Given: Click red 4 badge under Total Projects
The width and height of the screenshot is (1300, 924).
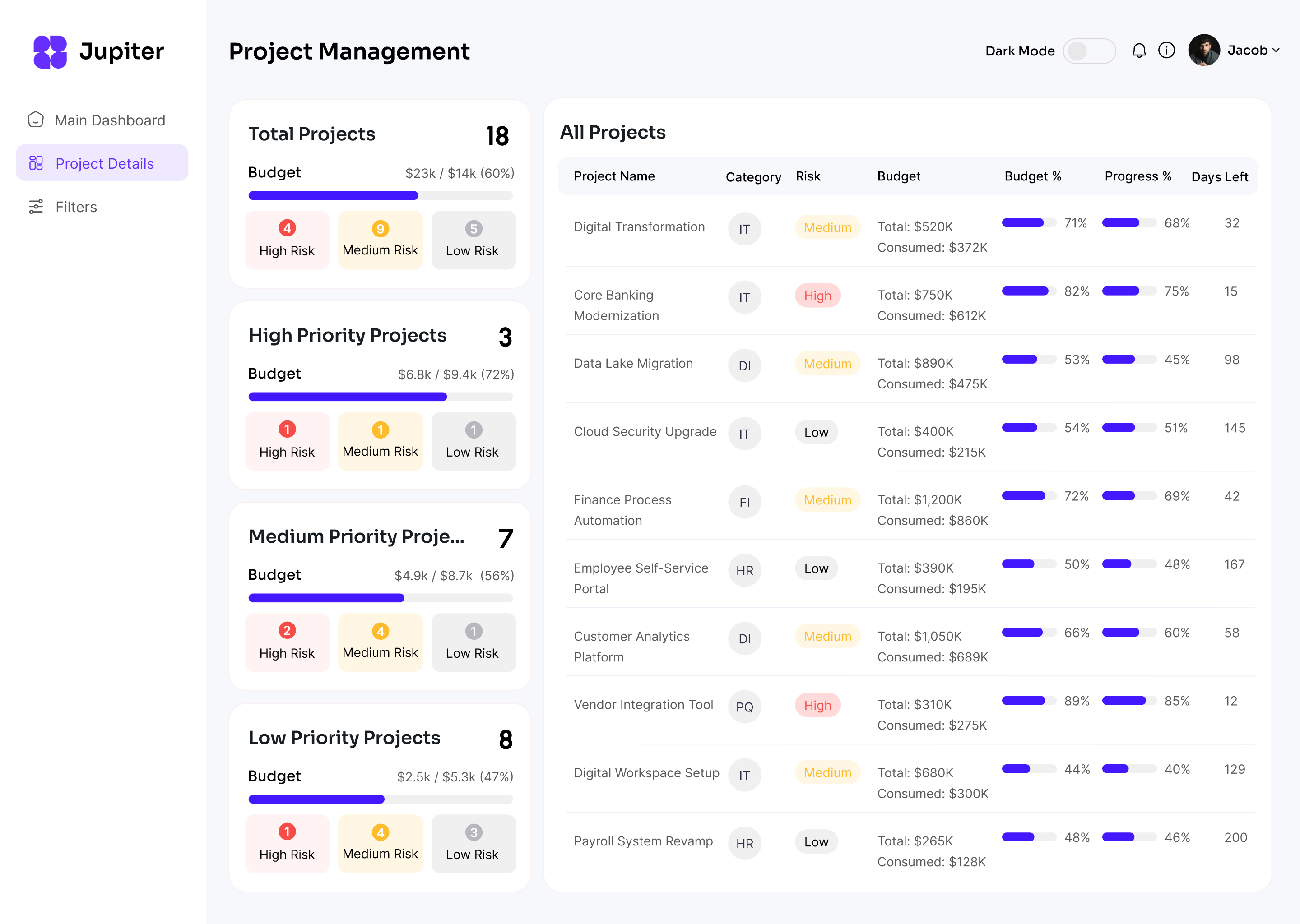Looking at the screenshot, I should (x=287, y=228).
